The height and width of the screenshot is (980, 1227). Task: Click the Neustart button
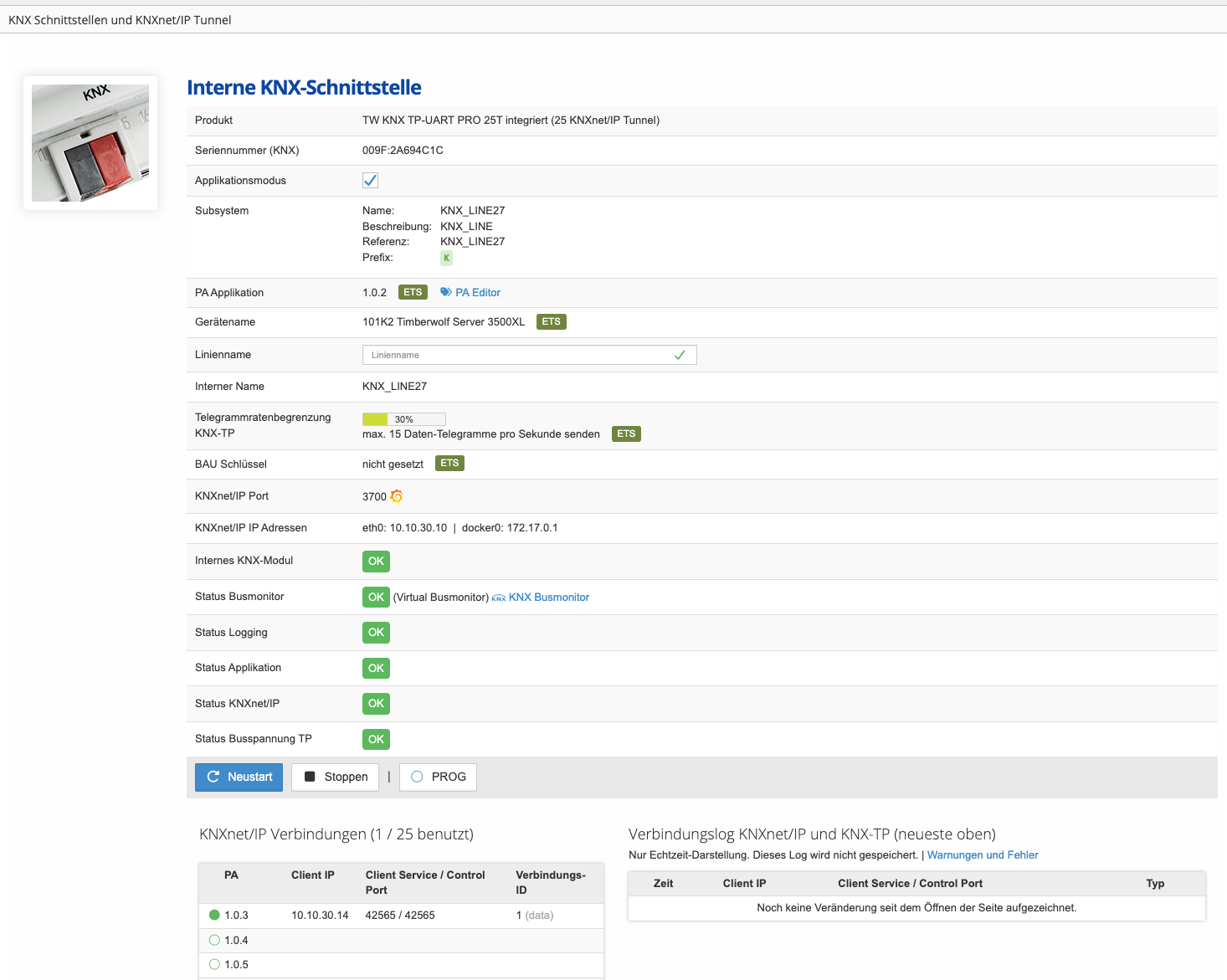click(239, 777)
